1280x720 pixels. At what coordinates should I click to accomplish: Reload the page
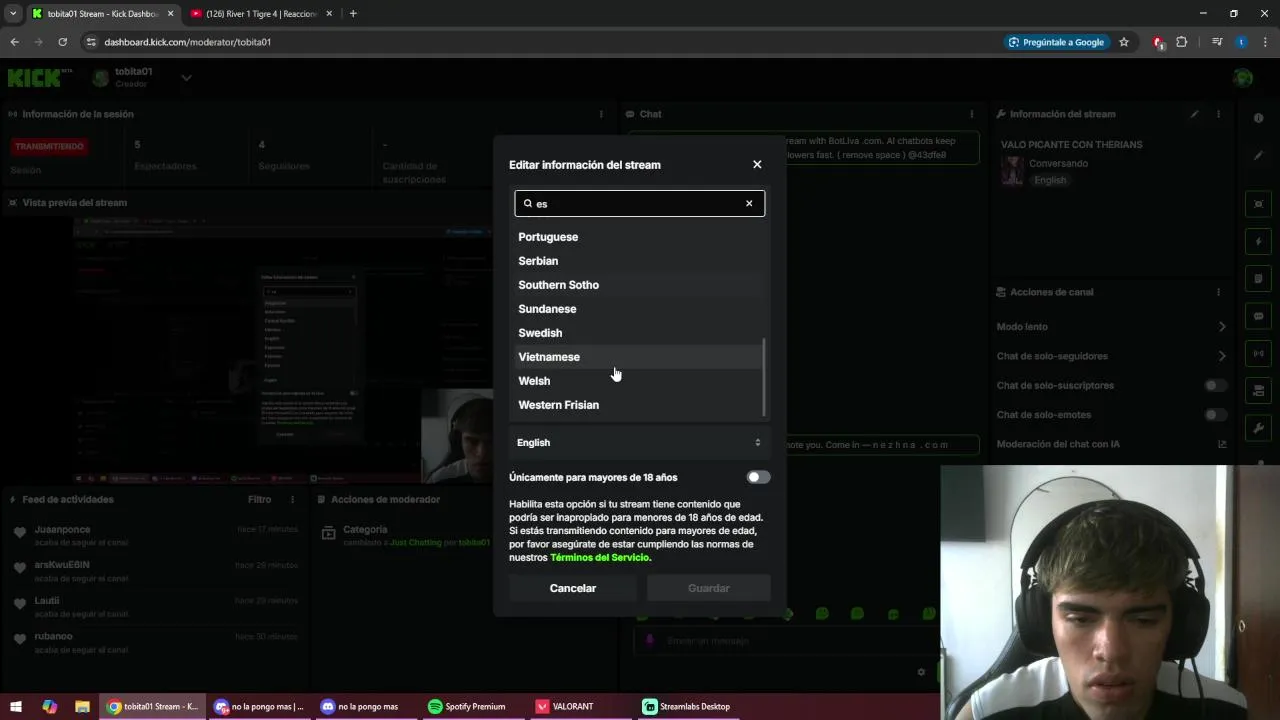pos(62,42)
